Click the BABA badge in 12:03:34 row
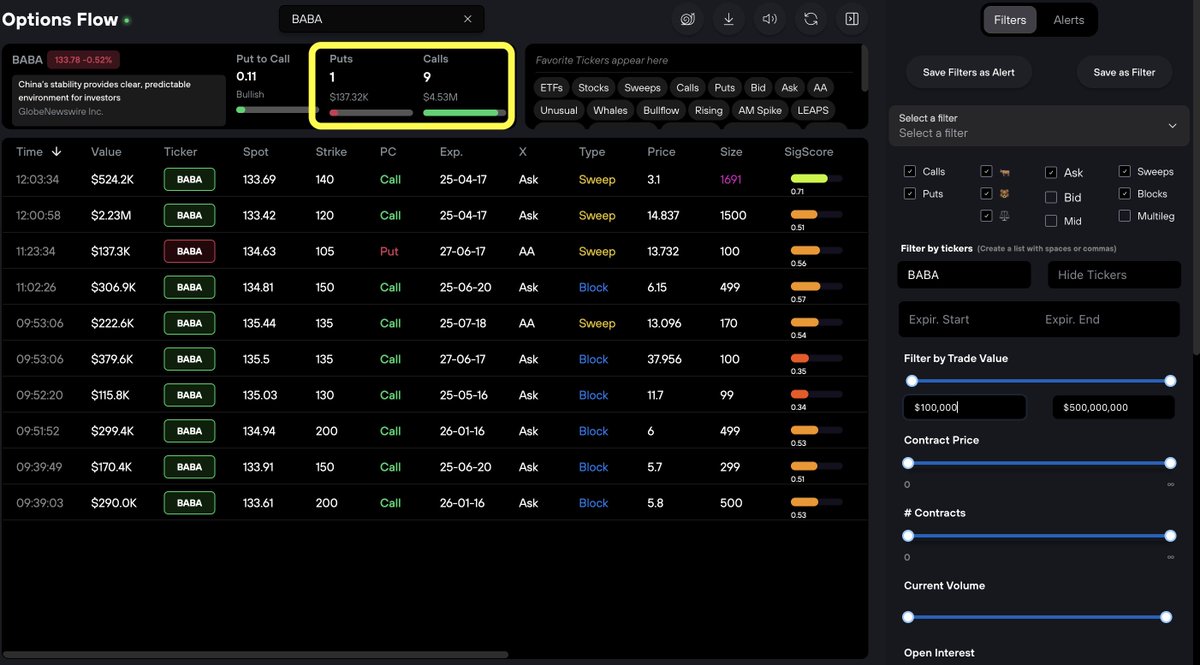This screenshot has width=1200, height=665. coord(189,180)
